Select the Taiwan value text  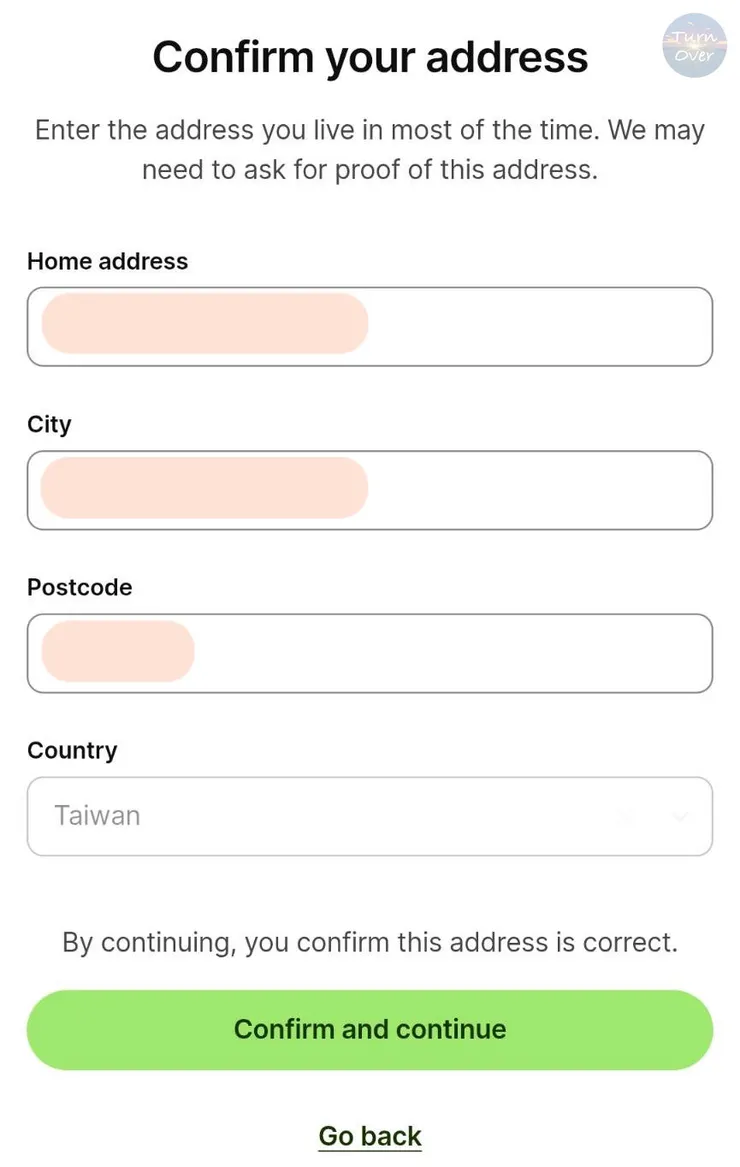[97, 816]
